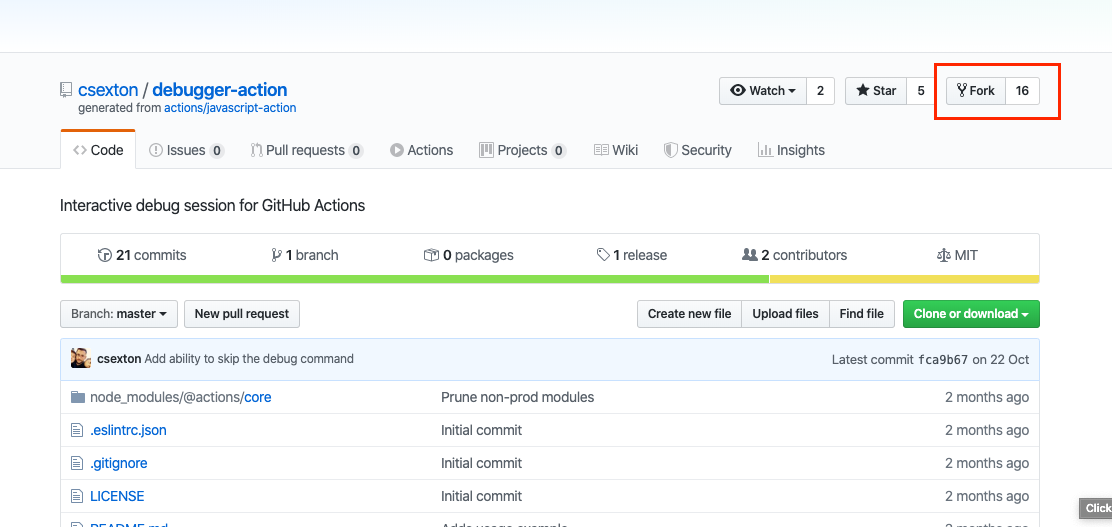Open latest commit hash fca9b67

[942, 360]
